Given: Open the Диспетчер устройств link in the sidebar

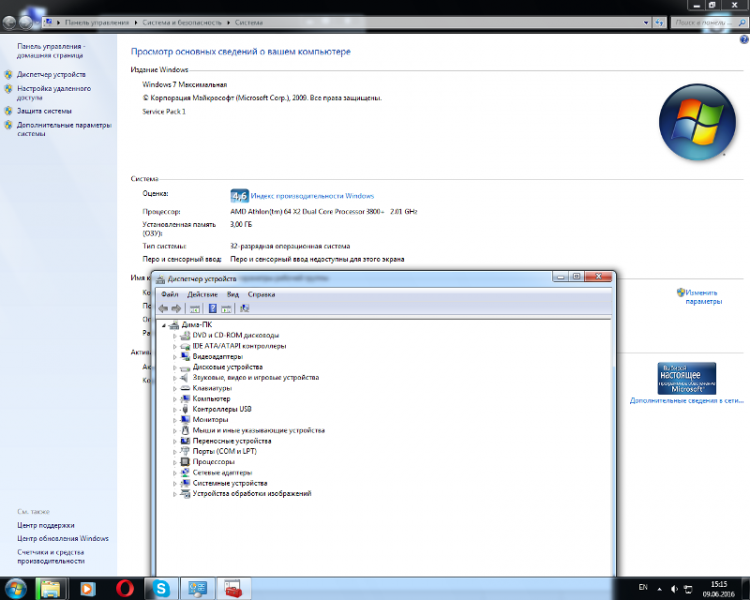Looking at the screenshot, I should tap(51, 75).
